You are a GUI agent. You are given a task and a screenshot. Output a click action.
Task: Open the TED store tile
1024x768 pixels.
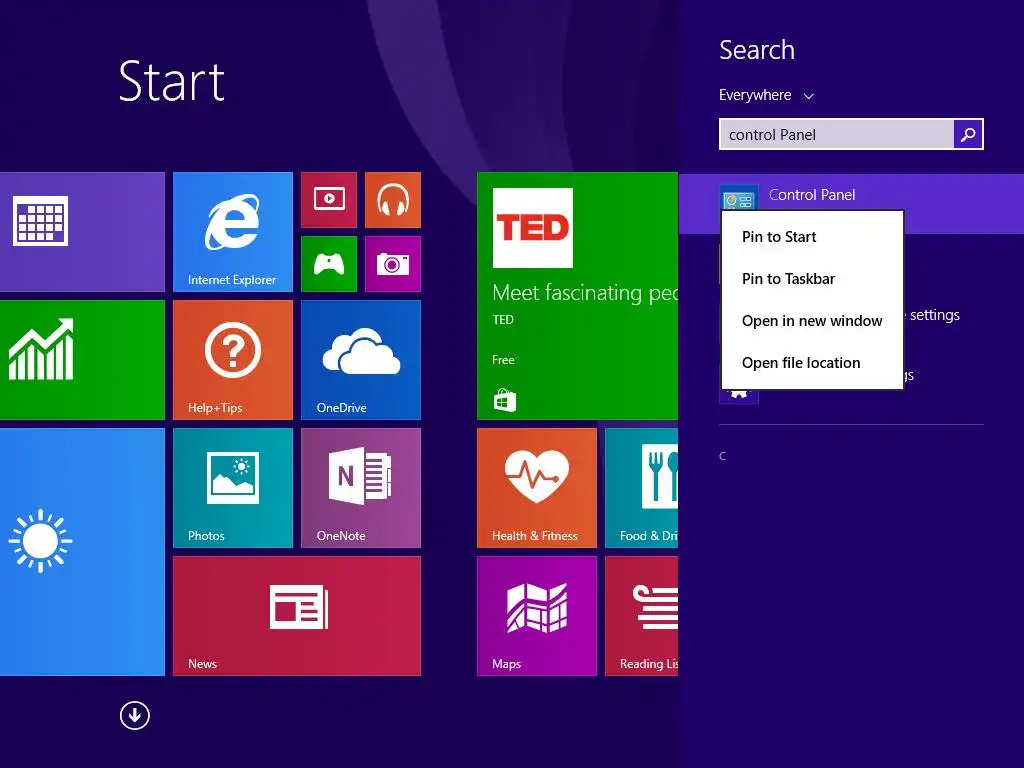click(x=577, y=296)
